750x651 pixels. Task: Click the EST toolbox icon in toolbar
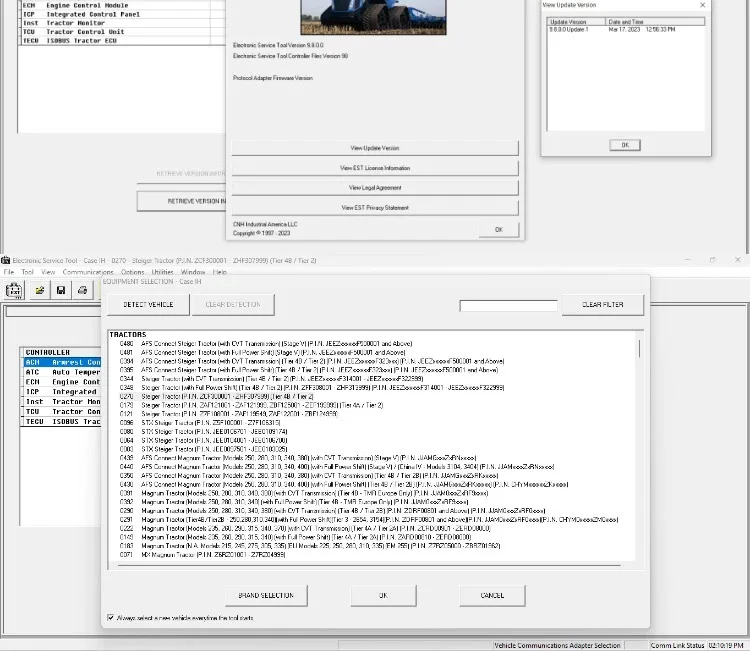(14, 290)
